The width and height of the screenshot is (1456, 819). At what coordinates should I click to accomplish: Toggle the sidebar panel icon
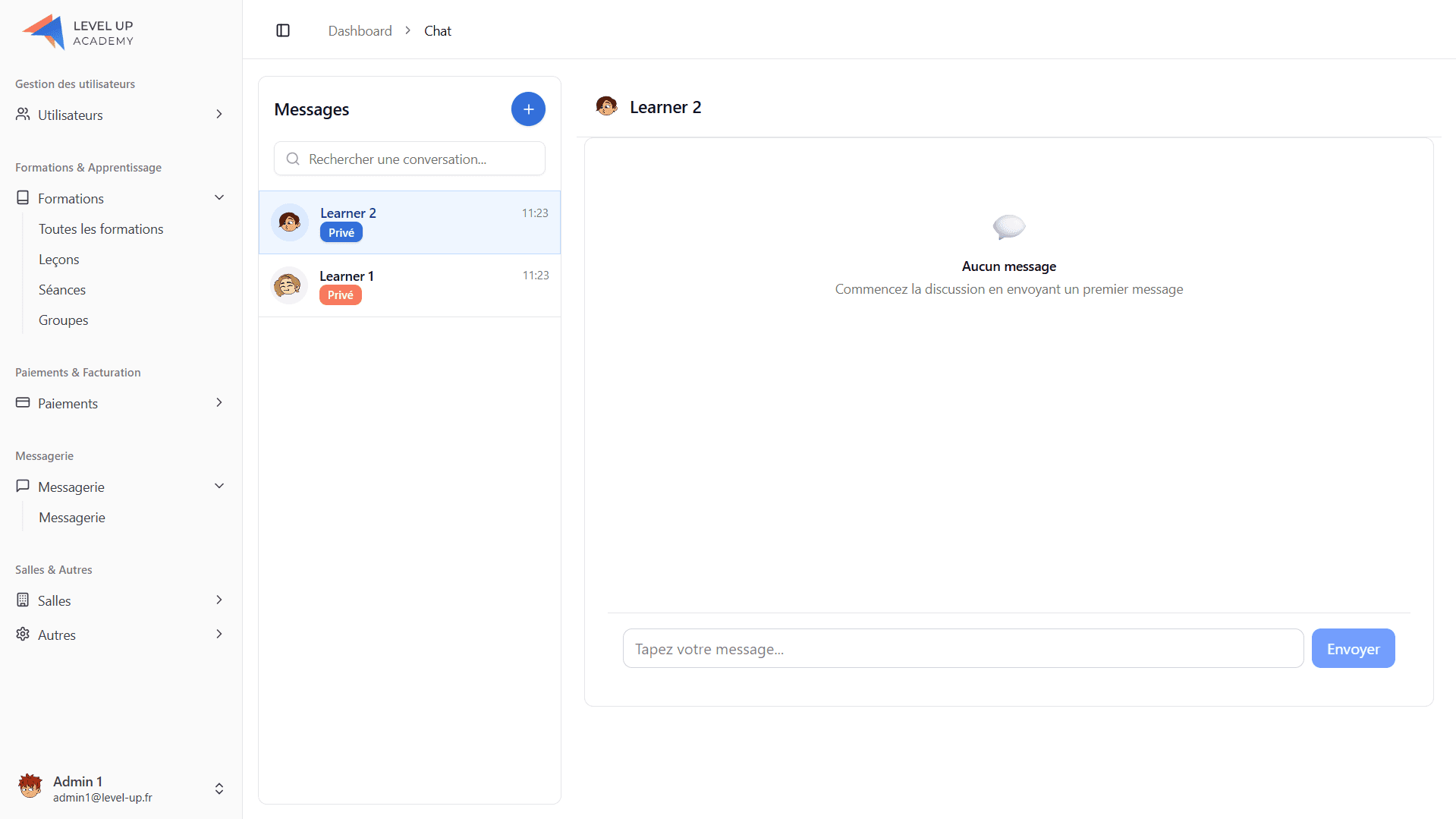(283, 30)
